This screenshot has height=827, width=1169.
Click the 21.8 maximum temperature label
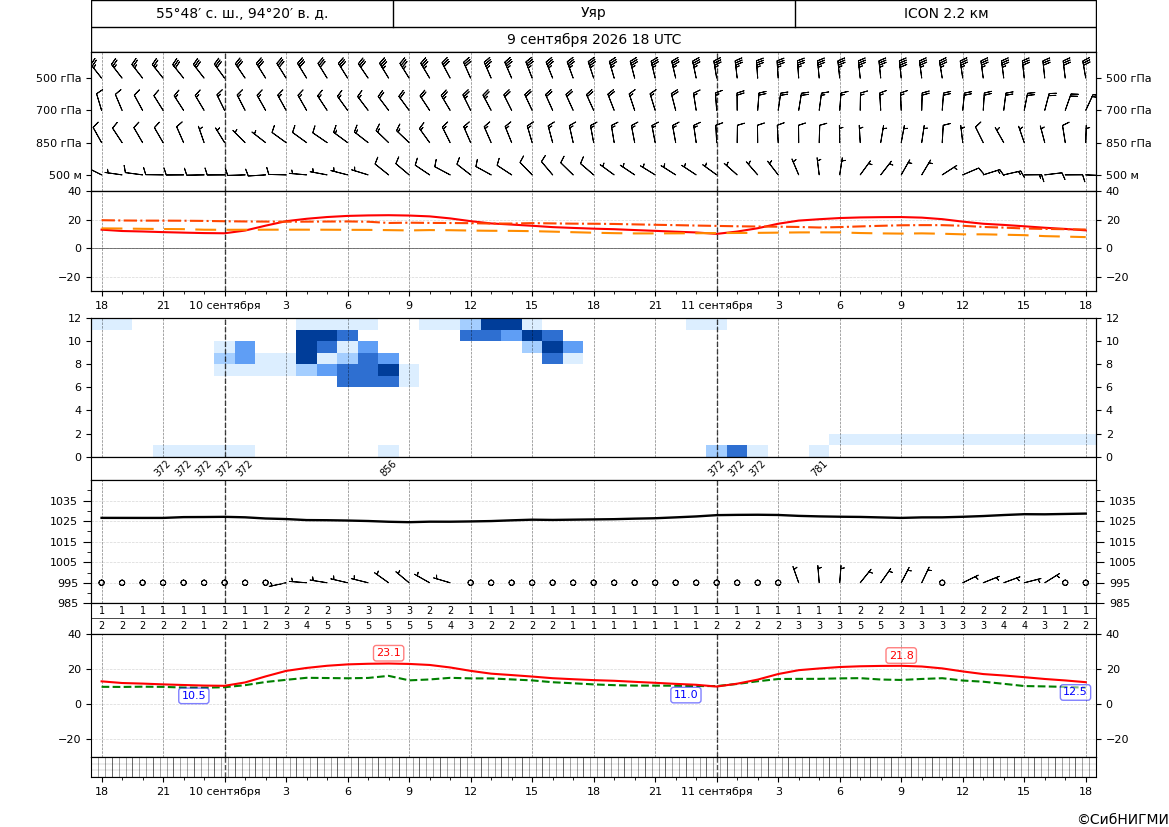point(901,655)
